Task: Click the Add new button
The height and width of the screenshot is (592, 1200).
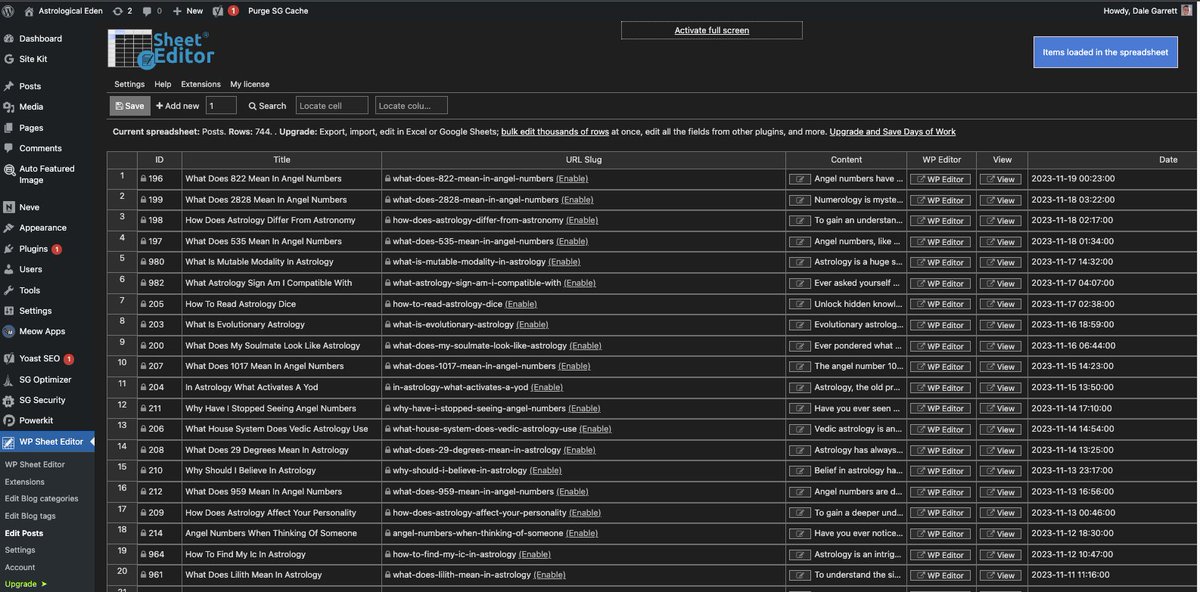Action: point(177,105)
